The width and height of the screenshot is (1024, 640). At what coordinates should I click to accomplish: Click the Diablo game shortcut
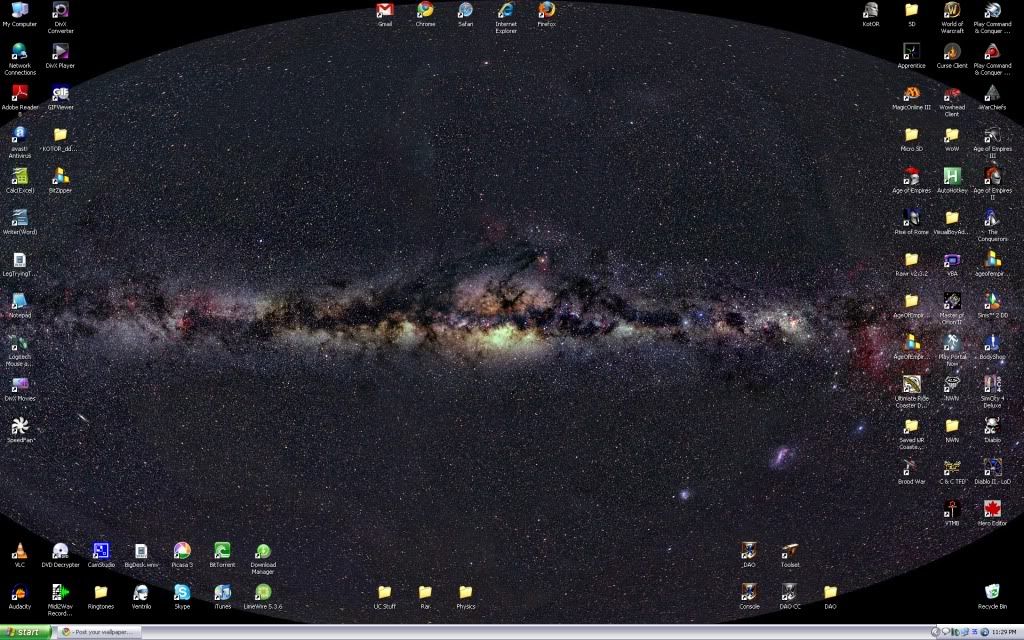click(x=992, y=426)
